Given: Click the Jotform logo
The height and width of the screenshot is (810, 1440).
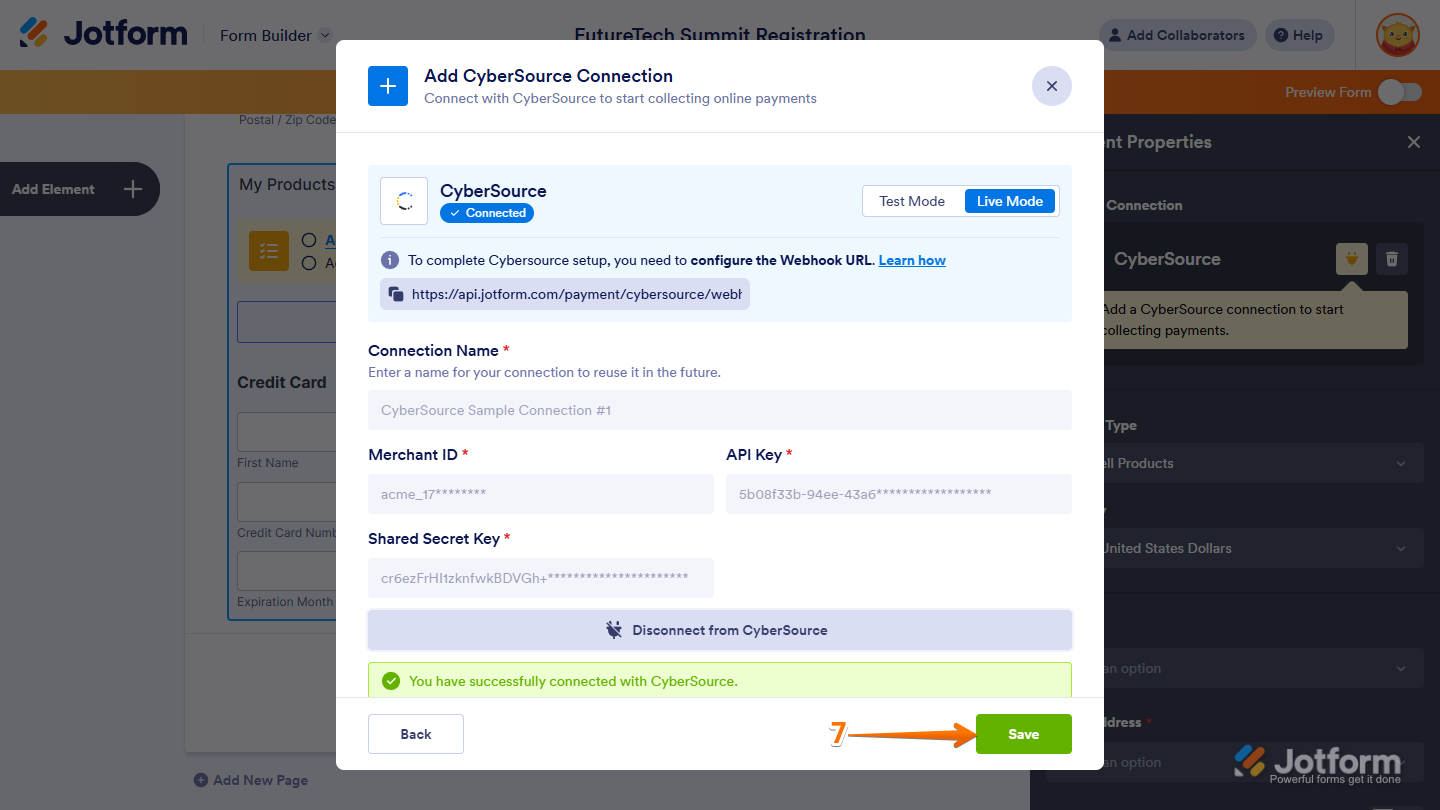Looking at the screenshot, I should (x=103, y=34).
